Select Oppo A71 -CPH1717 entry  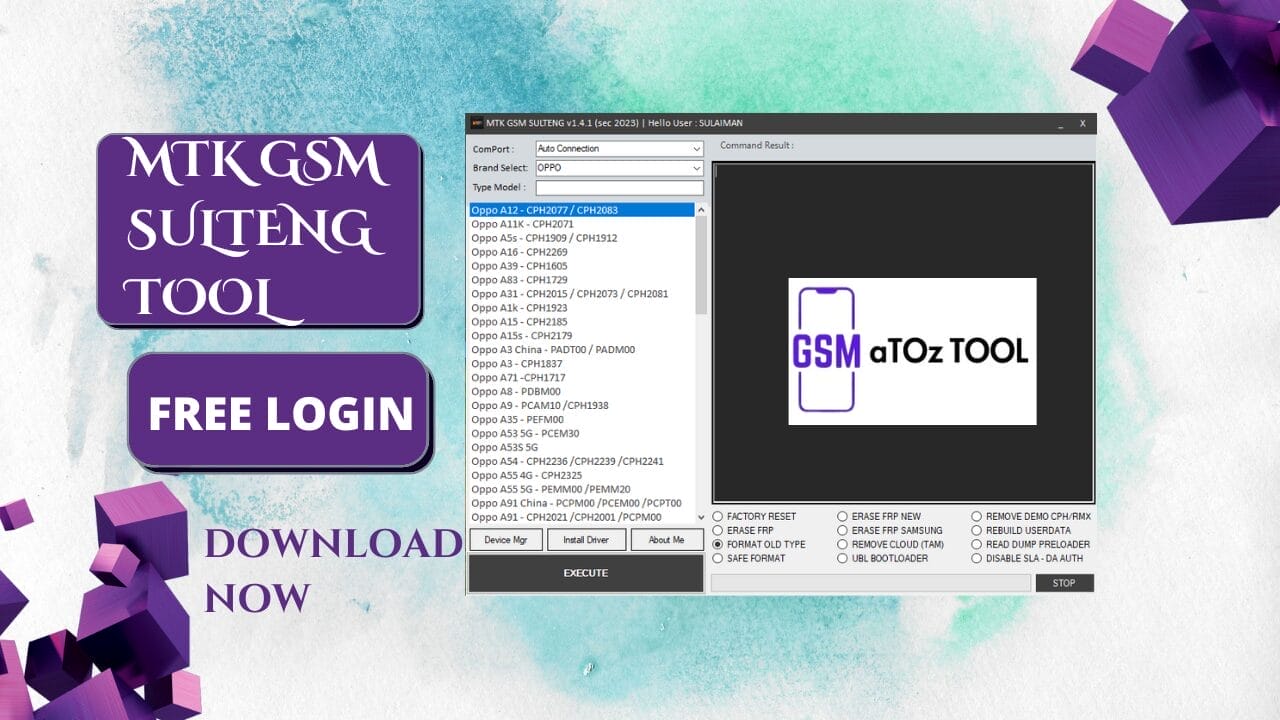pos(582,378)
